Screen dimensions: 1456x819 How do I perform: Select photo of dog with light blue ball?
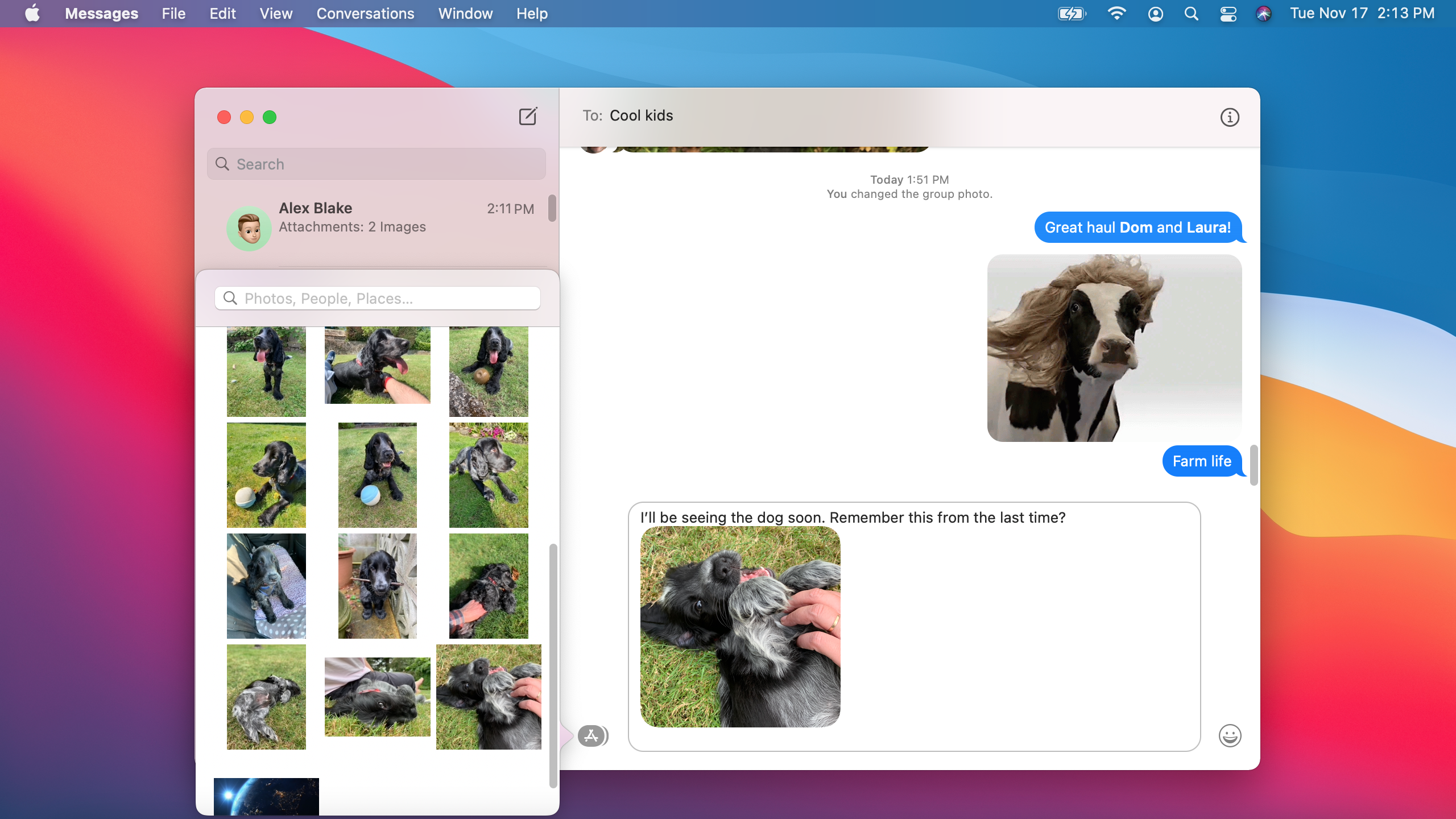tap(377, 475)
